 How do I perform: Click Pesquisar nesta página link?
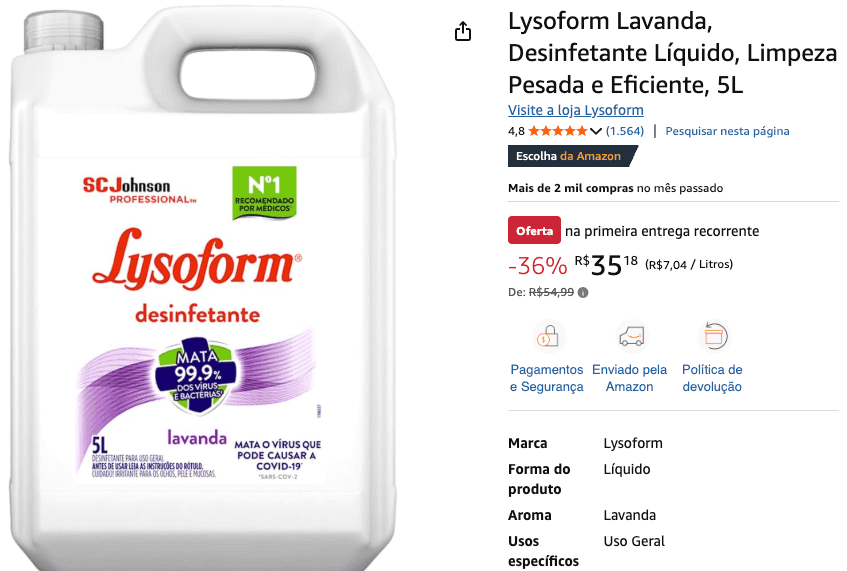[x=727, y=131]
